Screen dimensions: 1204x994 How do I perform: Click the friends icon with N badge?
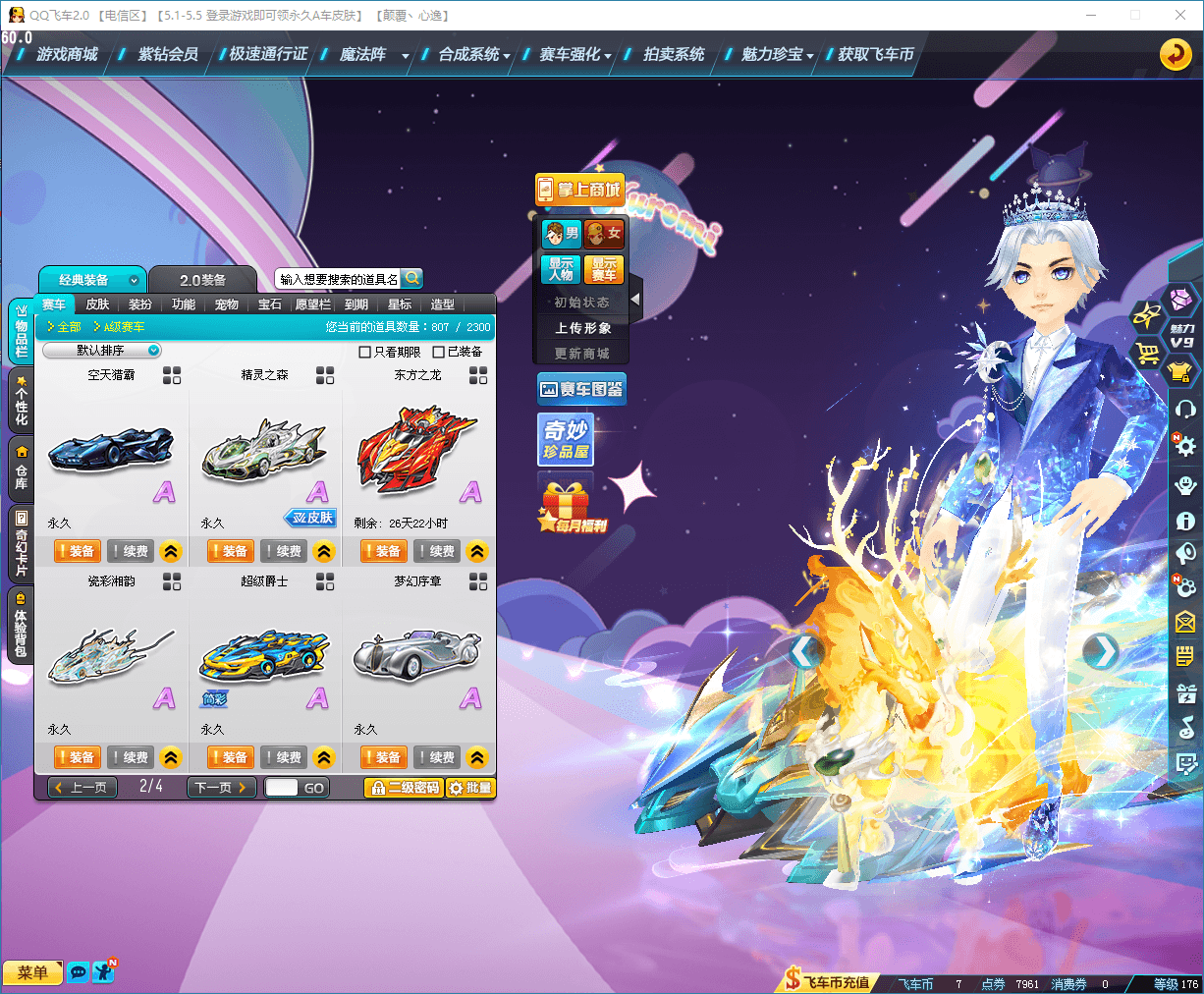pos(103,971)
